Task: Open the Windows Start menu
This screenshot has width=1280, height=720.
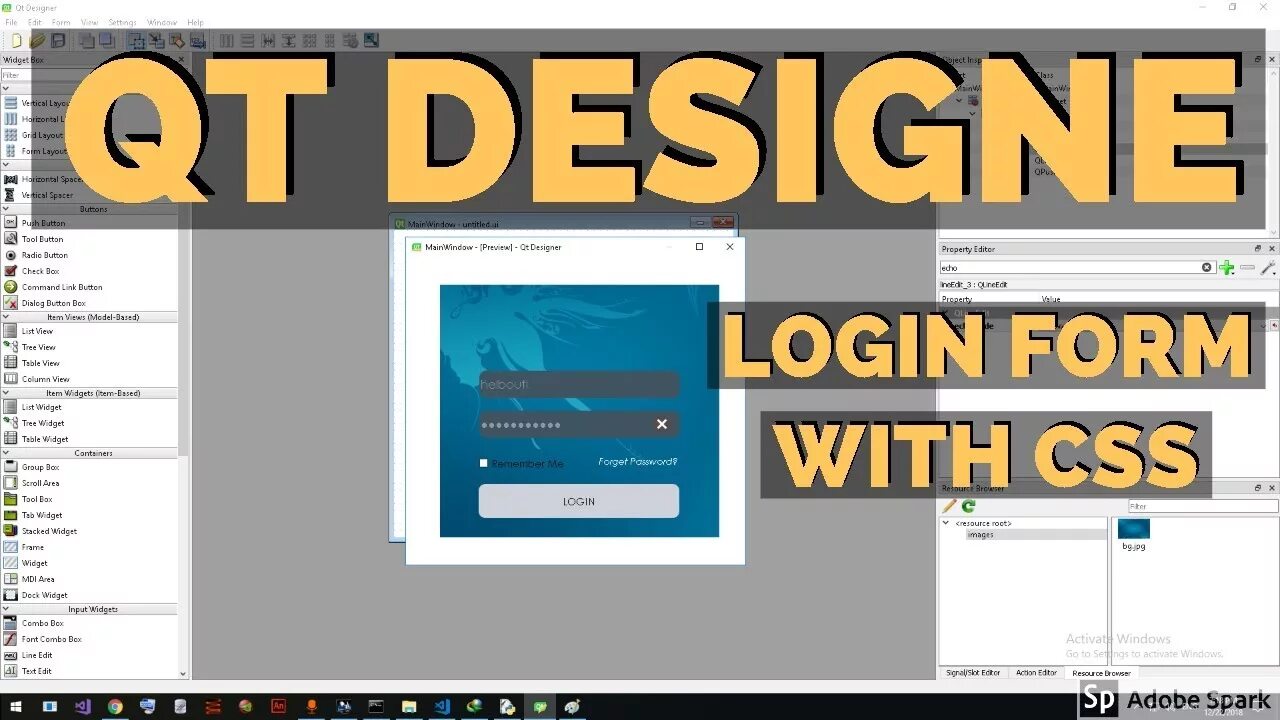Action: tap(16, 707)
